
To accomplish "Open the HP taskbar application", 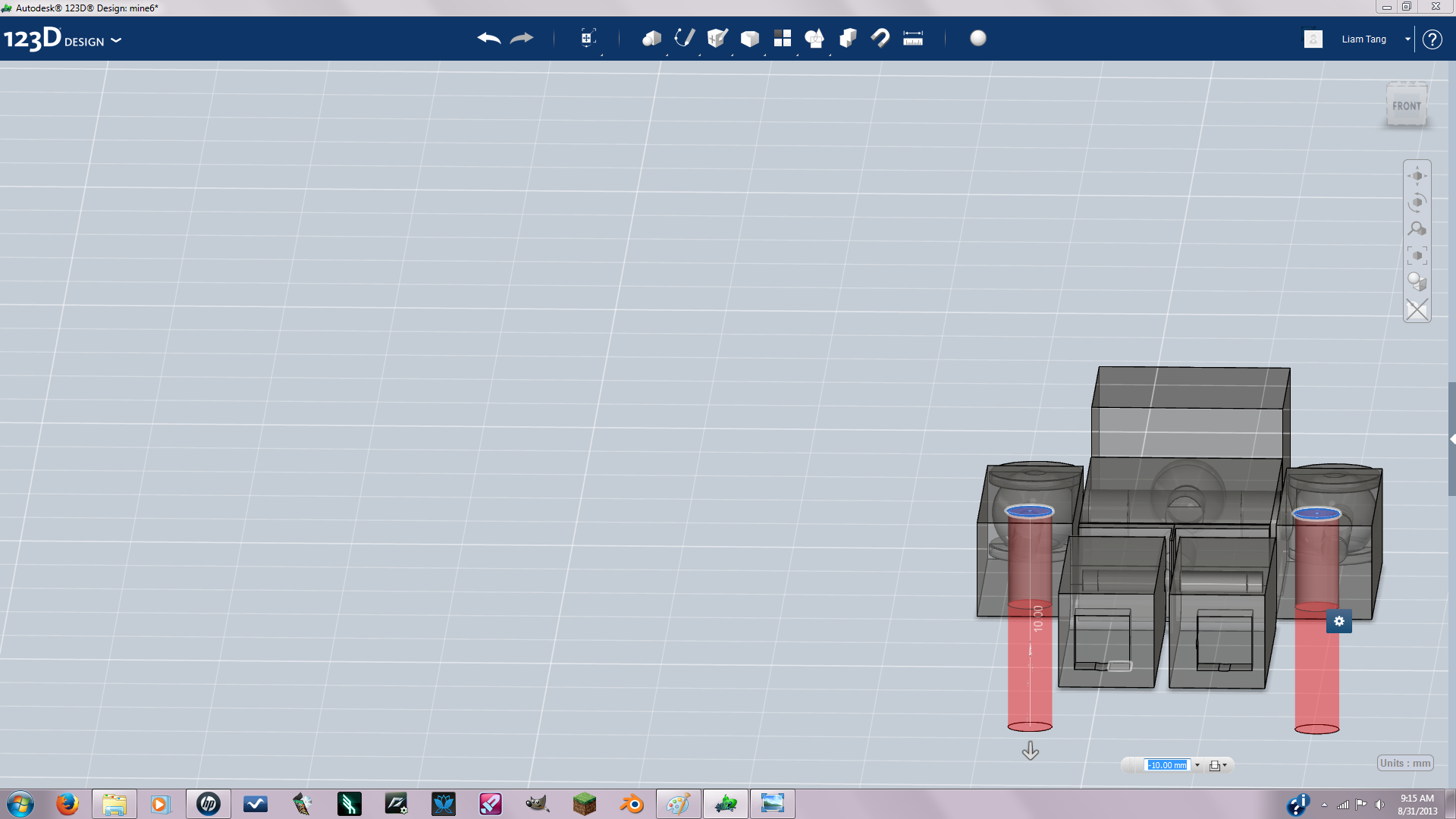I will click(209, 804).
